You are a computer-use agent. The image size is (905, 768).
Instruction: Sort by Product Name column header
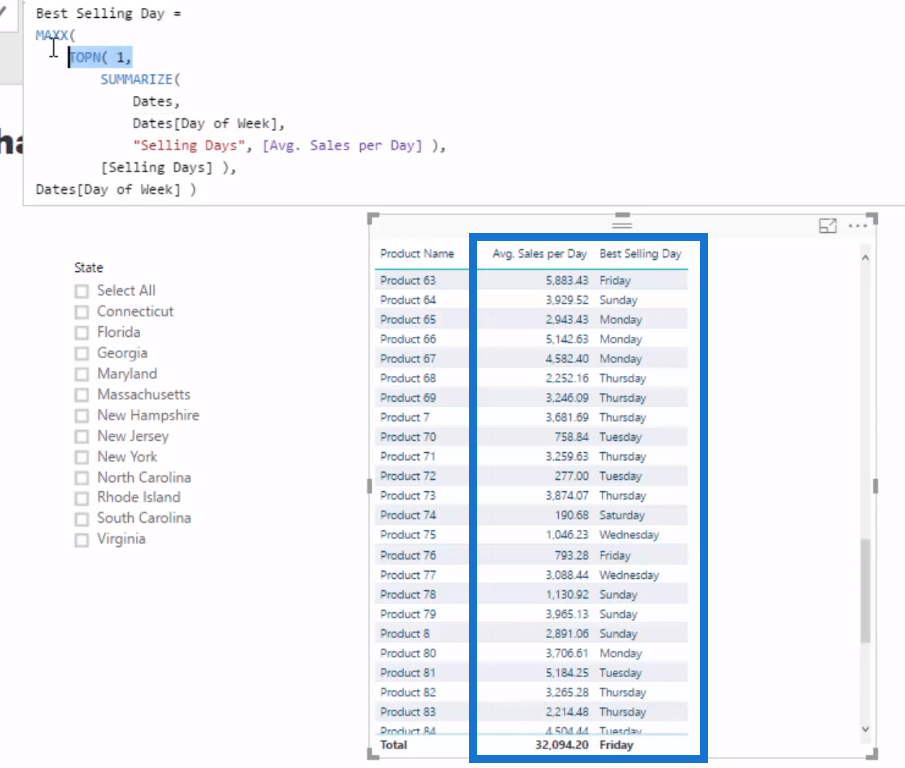click(x=417, y=254)
